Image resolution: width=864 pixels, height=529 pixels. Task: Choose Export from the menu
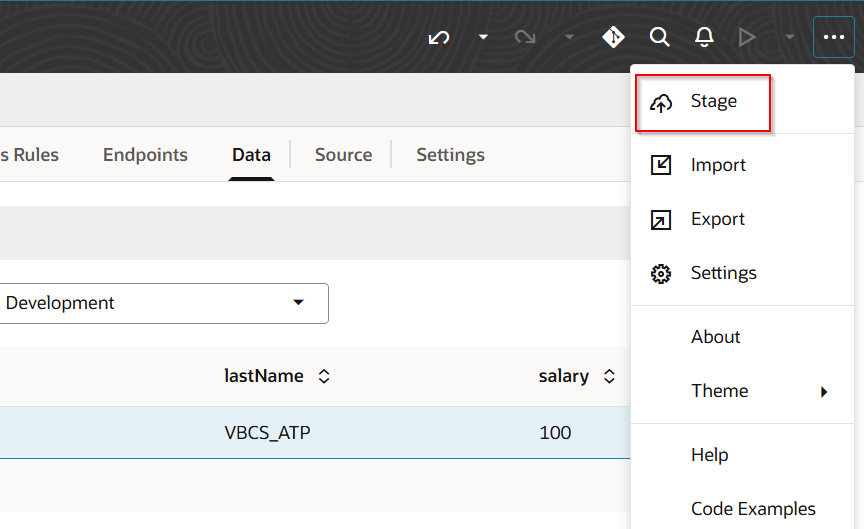717,219
